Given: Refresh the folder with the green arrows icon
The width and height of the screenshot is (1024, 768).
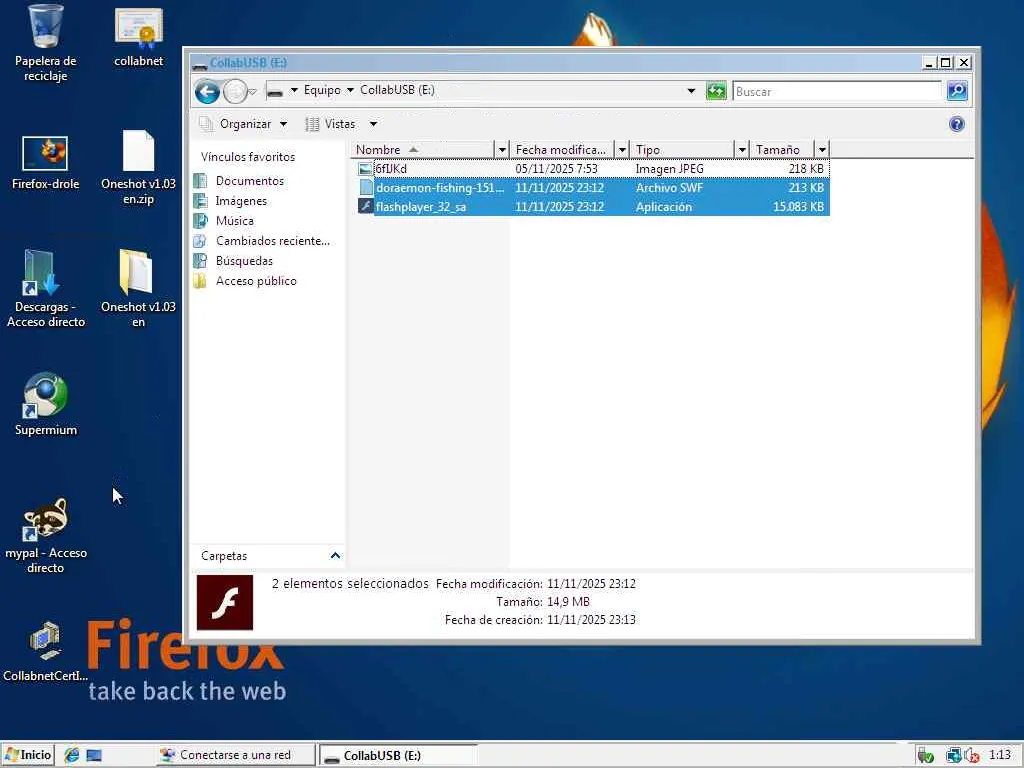Looking at the screenshot, I should tap(716, 91).
